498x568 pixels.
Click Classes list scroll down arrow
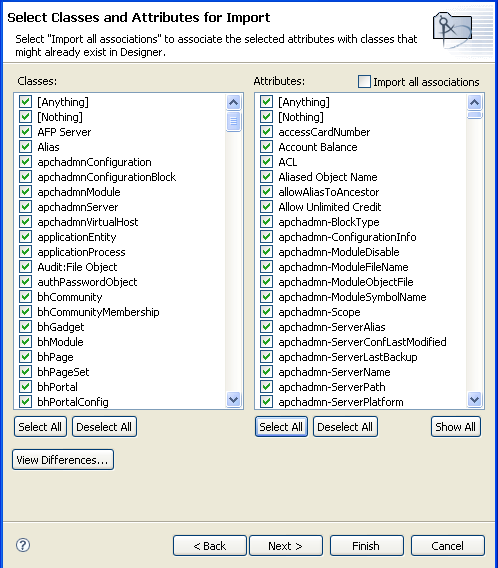point(234,399)
